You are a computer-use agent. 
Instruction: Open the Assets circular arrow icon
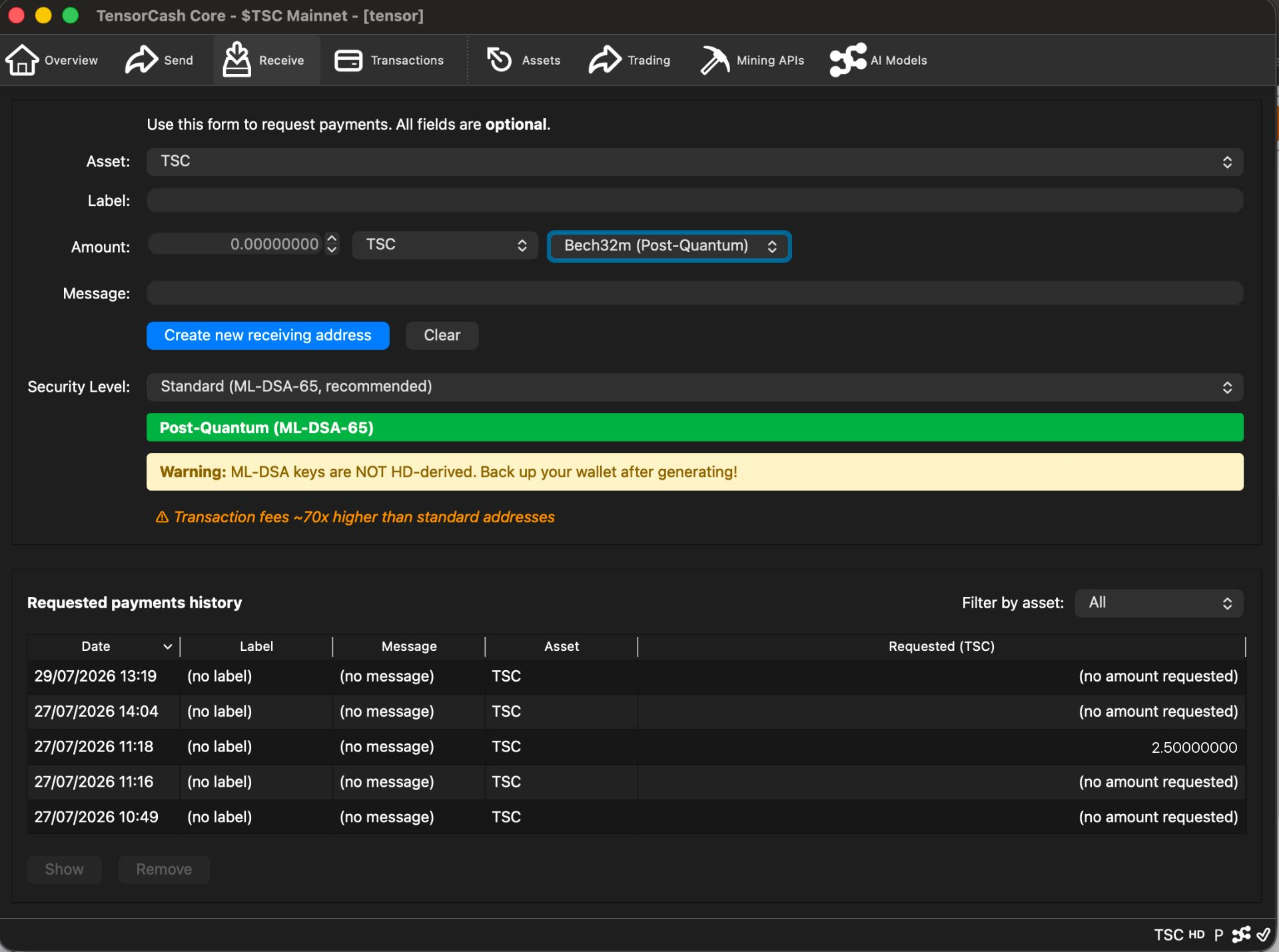pos(499,60)
